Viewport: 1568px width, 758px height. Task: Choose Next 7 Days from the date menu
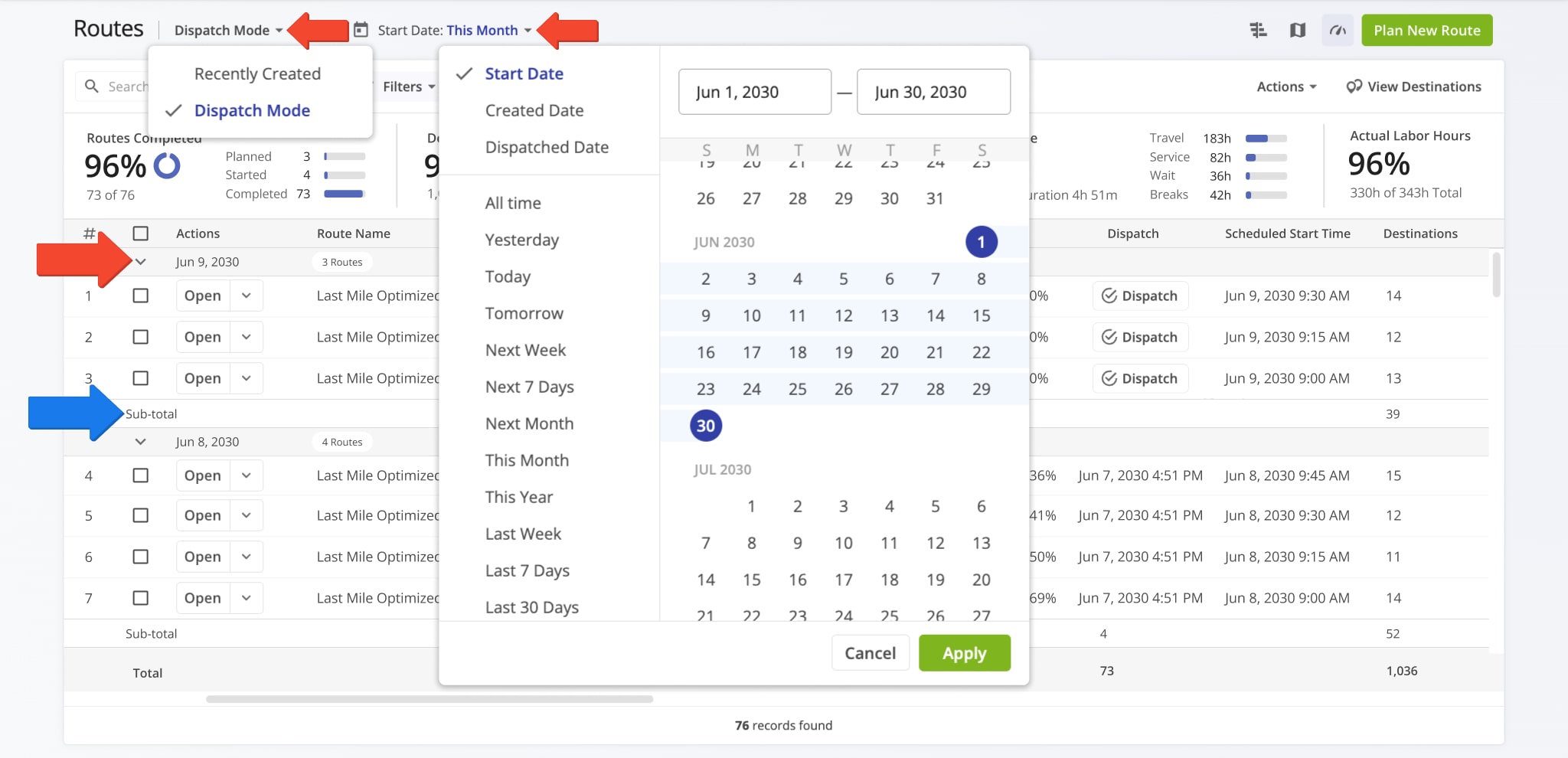529,387
